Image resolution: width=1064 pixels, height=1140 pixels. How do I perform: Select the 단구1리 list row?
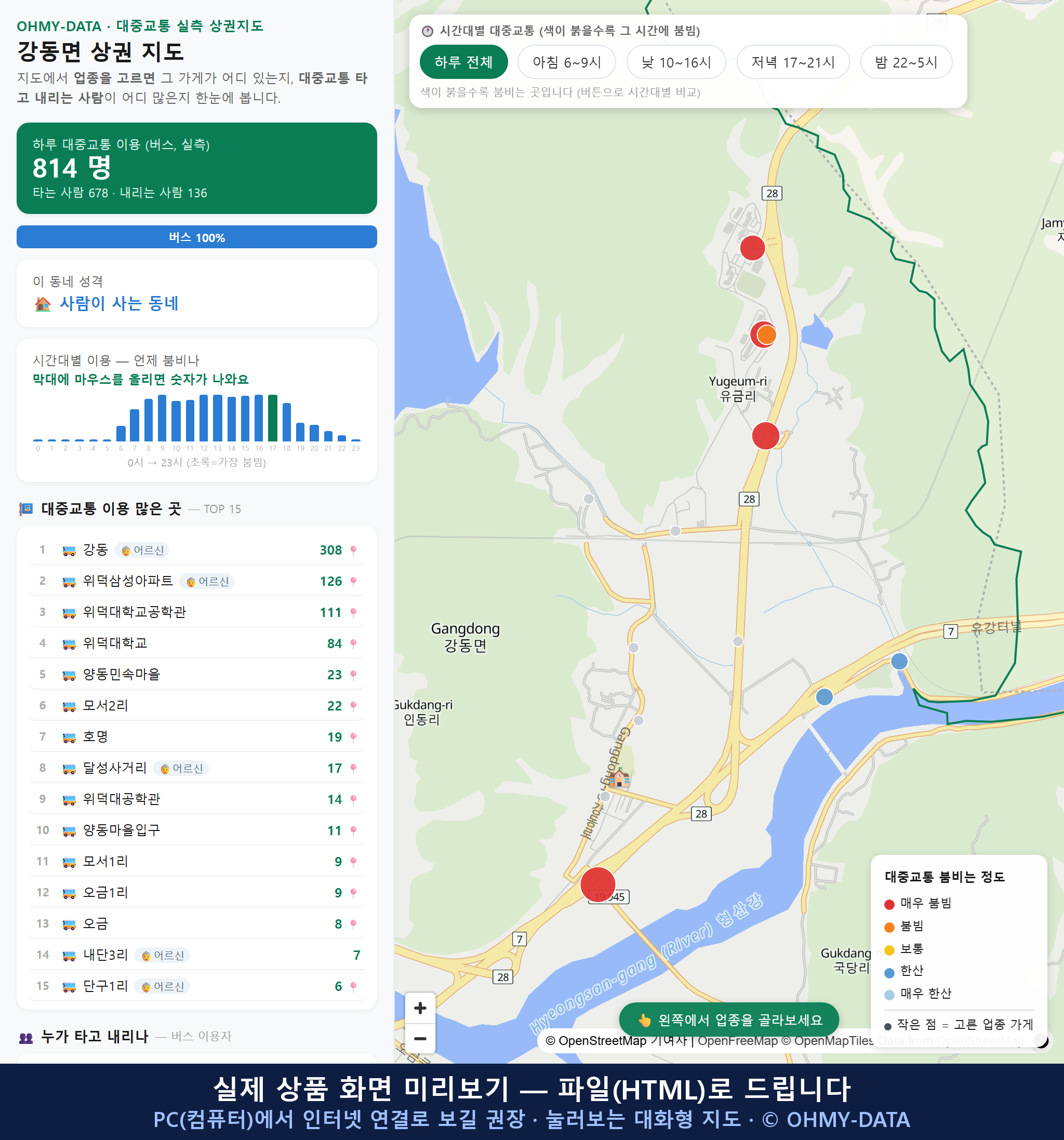coord(197,986)
